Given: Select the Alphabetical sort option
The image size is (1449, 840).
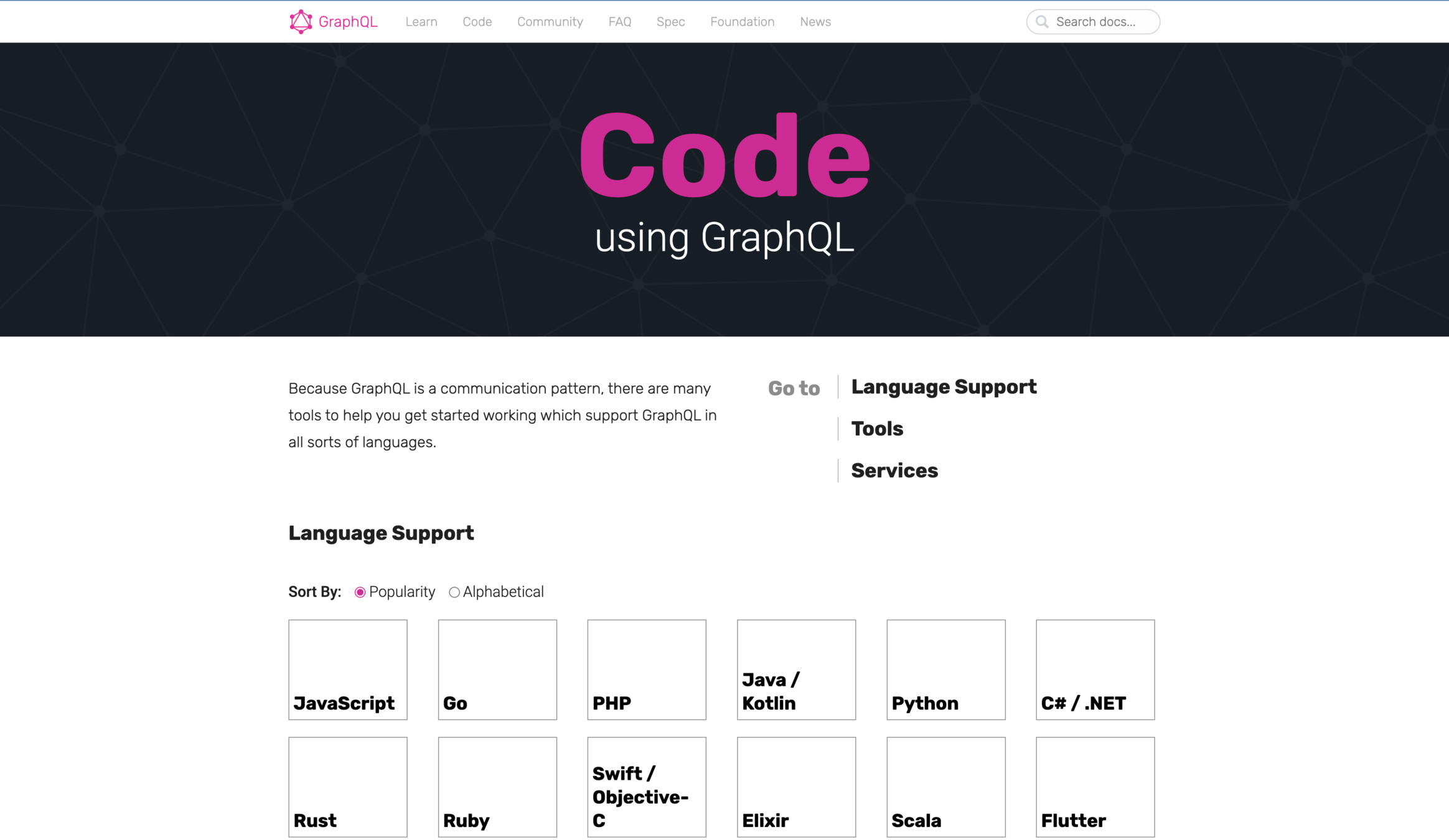Looking at the screenshot, I should (x=454, y=592).
